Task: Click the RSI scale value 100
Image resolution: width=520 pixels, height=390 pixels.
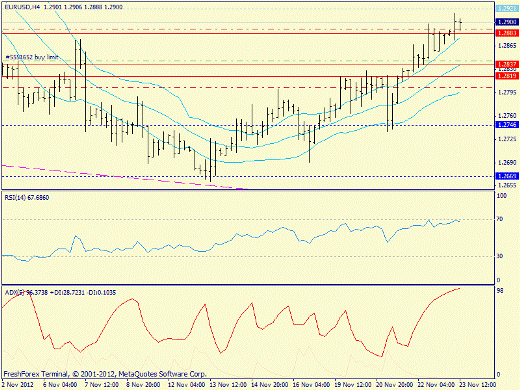Action: click(502, 196)
